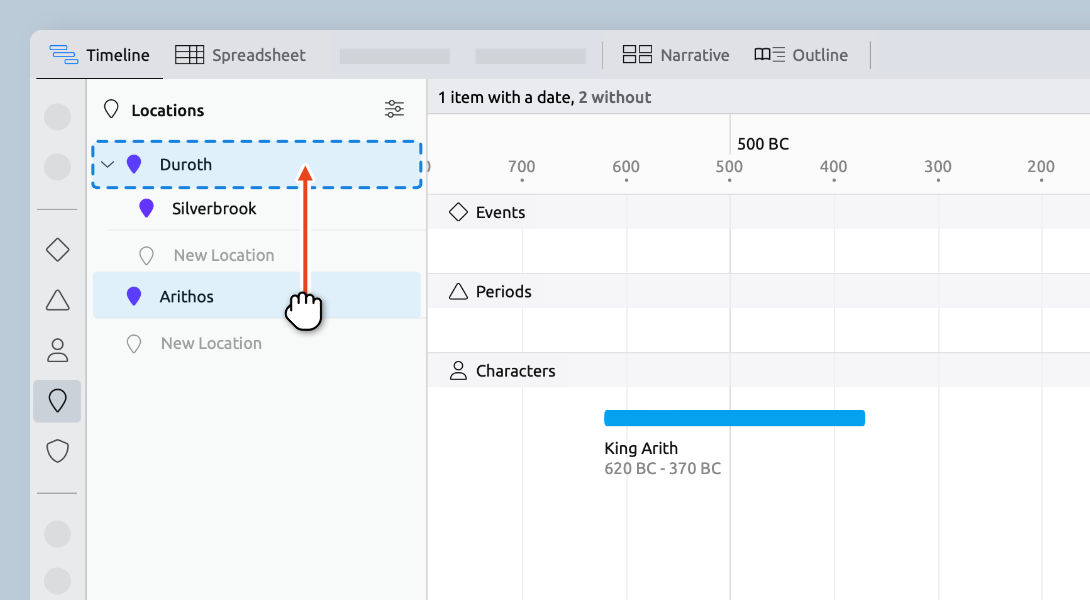
Task: Select the Duroth location row
Action: point(257,165)
